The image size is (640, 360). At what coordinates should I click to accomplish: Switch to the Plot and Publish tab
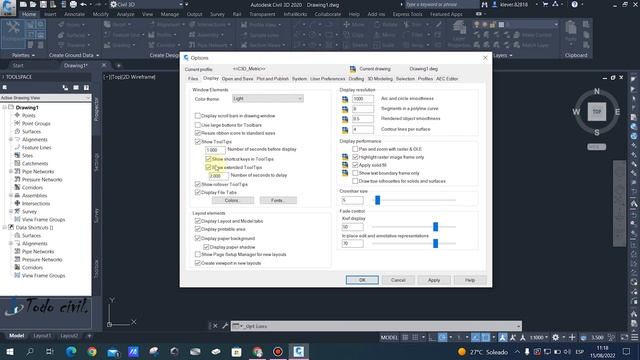click(273, 79)
